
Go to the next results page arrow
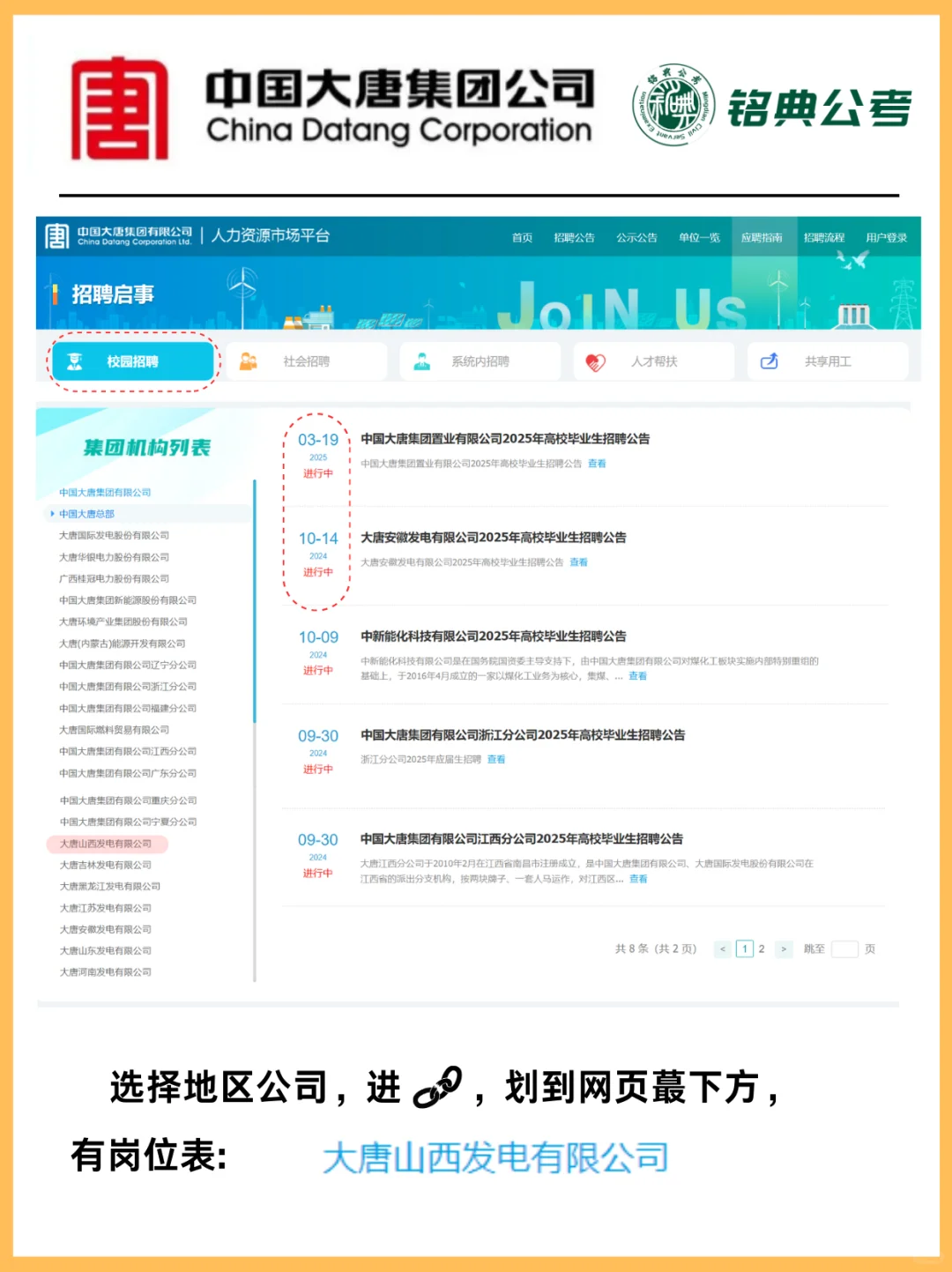(x=784, y=949)
